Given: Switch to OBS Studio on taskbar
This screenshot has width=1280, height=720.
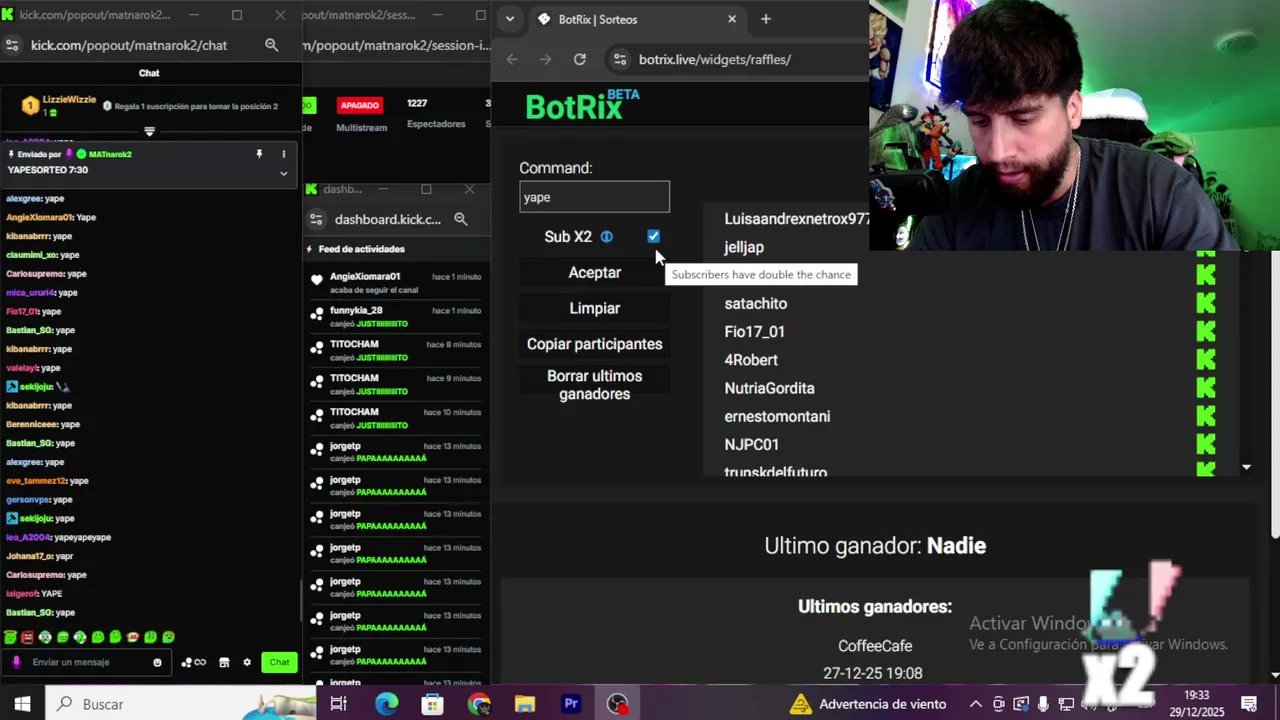Looking at the screenshot, I should 618,704.
